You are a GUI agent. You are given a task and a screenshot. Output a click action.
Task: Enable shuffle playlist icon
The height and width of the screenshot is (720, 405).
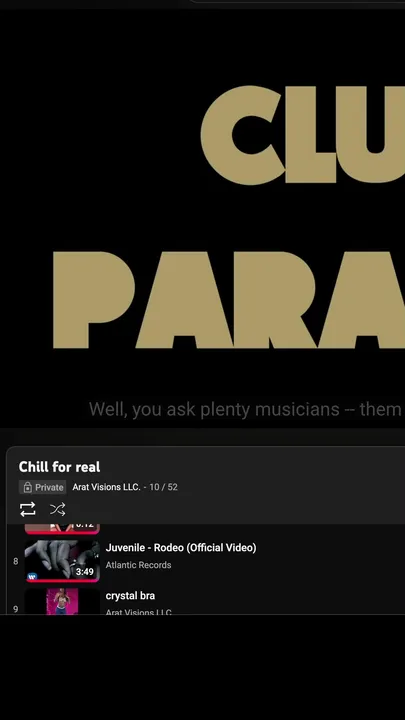(57, 509)
